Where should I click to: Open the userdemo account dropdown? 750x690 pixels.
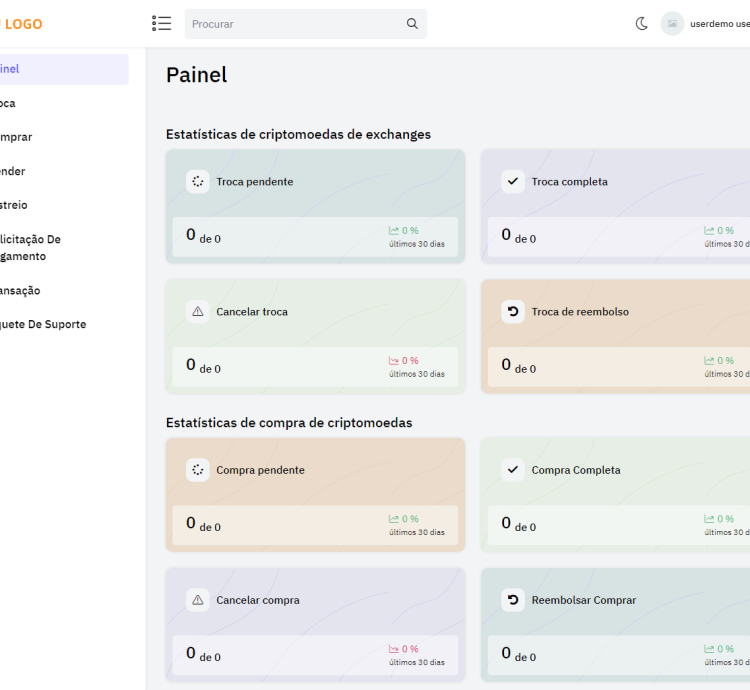[719, 24]
